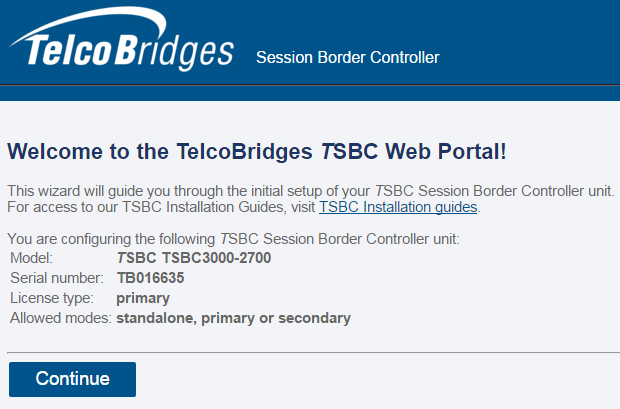The width and height of the screenshot is (620, 409).
Task: Click the License type: field label
Action: click(x=52, y=298)
